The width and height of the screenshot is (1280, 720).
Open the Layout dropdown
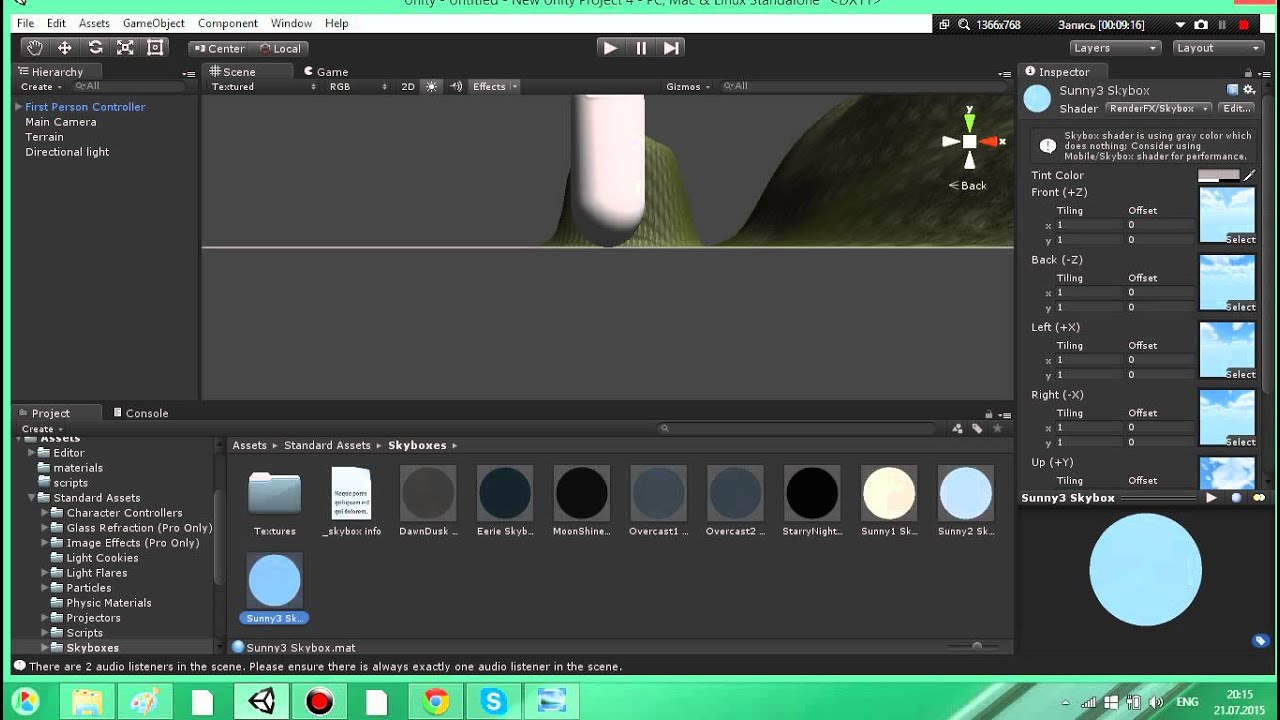[x=1217, y=48]
